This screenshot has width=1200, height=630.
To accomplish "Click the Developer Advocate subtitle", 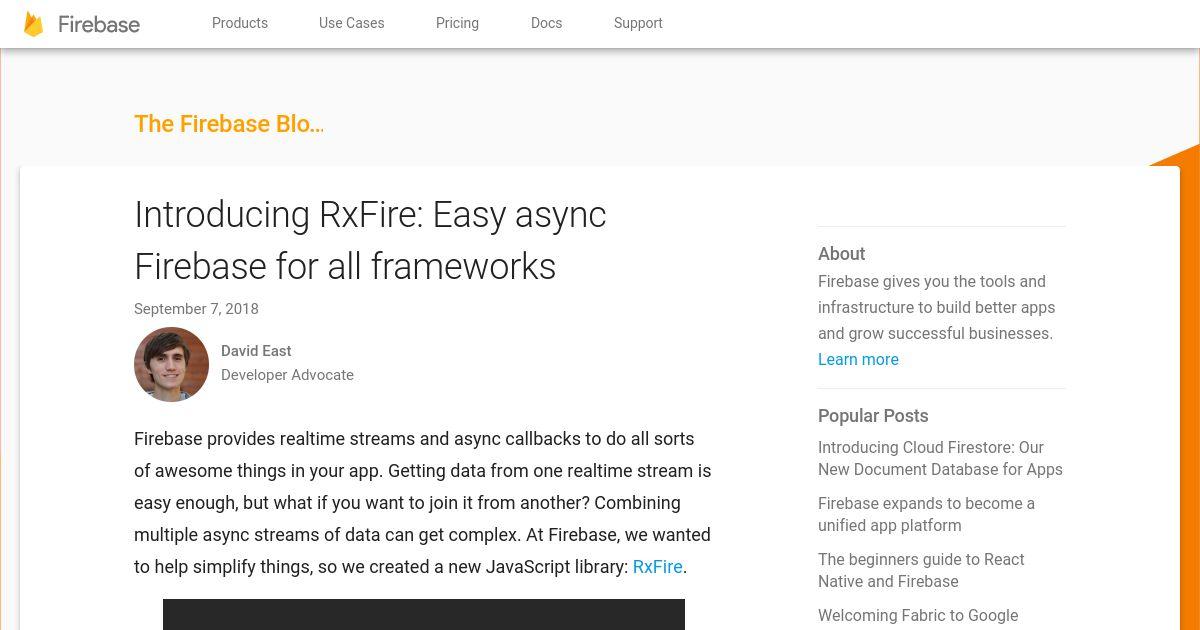I will pyautogui.click(x=287, y=375).
